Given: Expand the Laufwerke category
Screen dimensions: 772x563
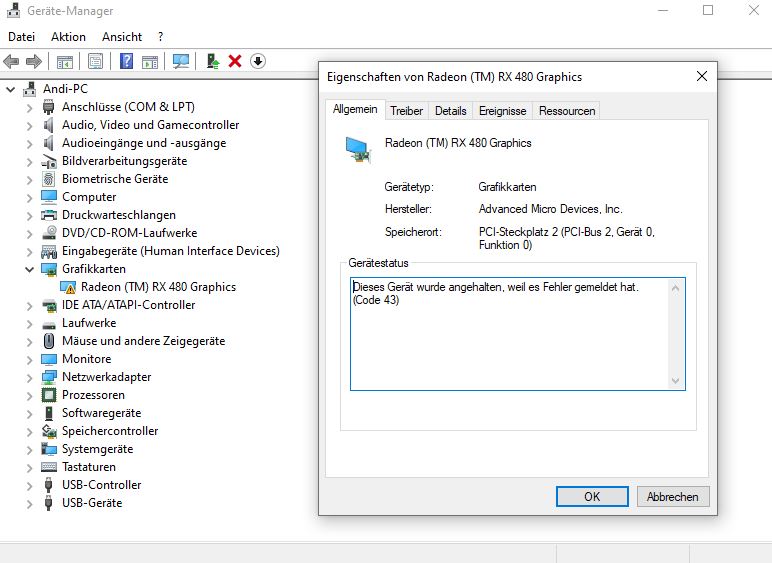Looking at the screenshot, I should click(30, 323).
